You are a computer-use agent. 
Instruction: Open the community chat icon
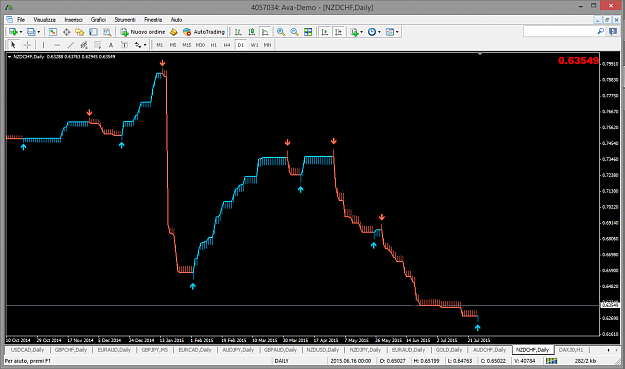[613, 32]
